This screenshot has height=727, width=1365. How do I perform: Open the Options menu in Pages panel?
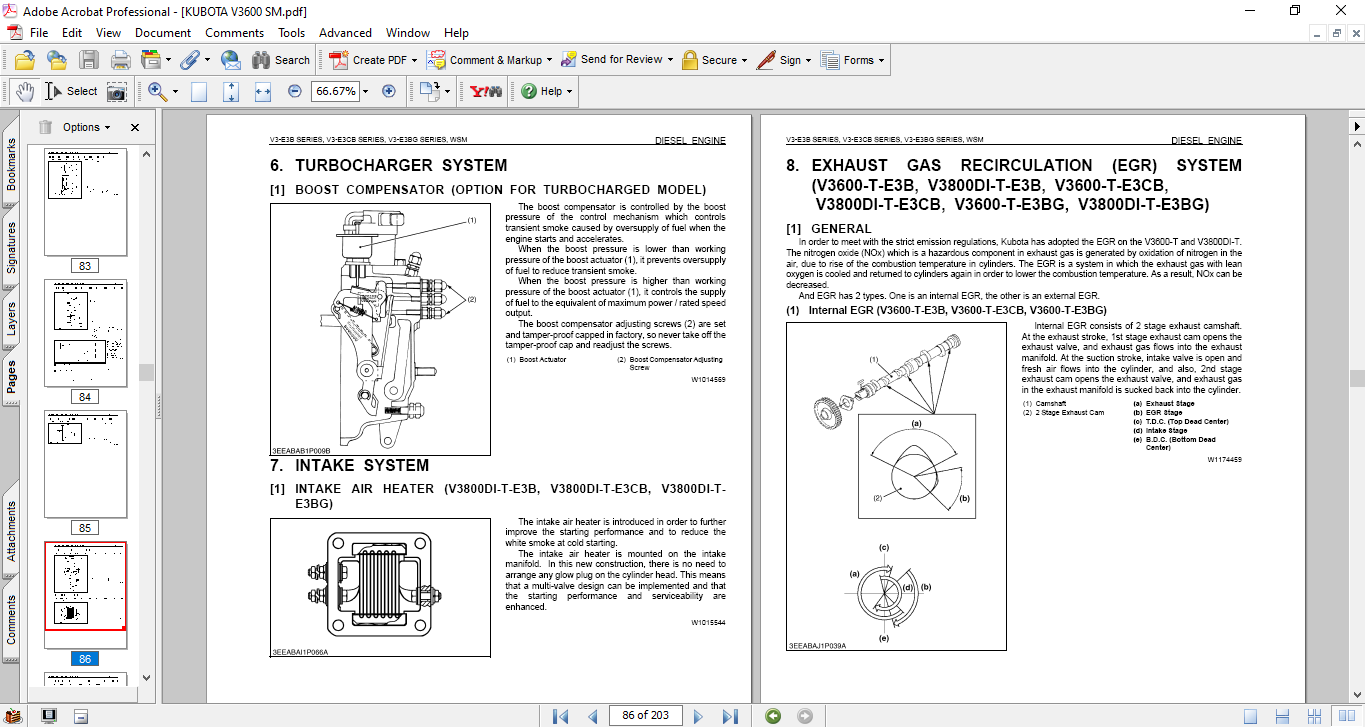[x=81, y=127]
